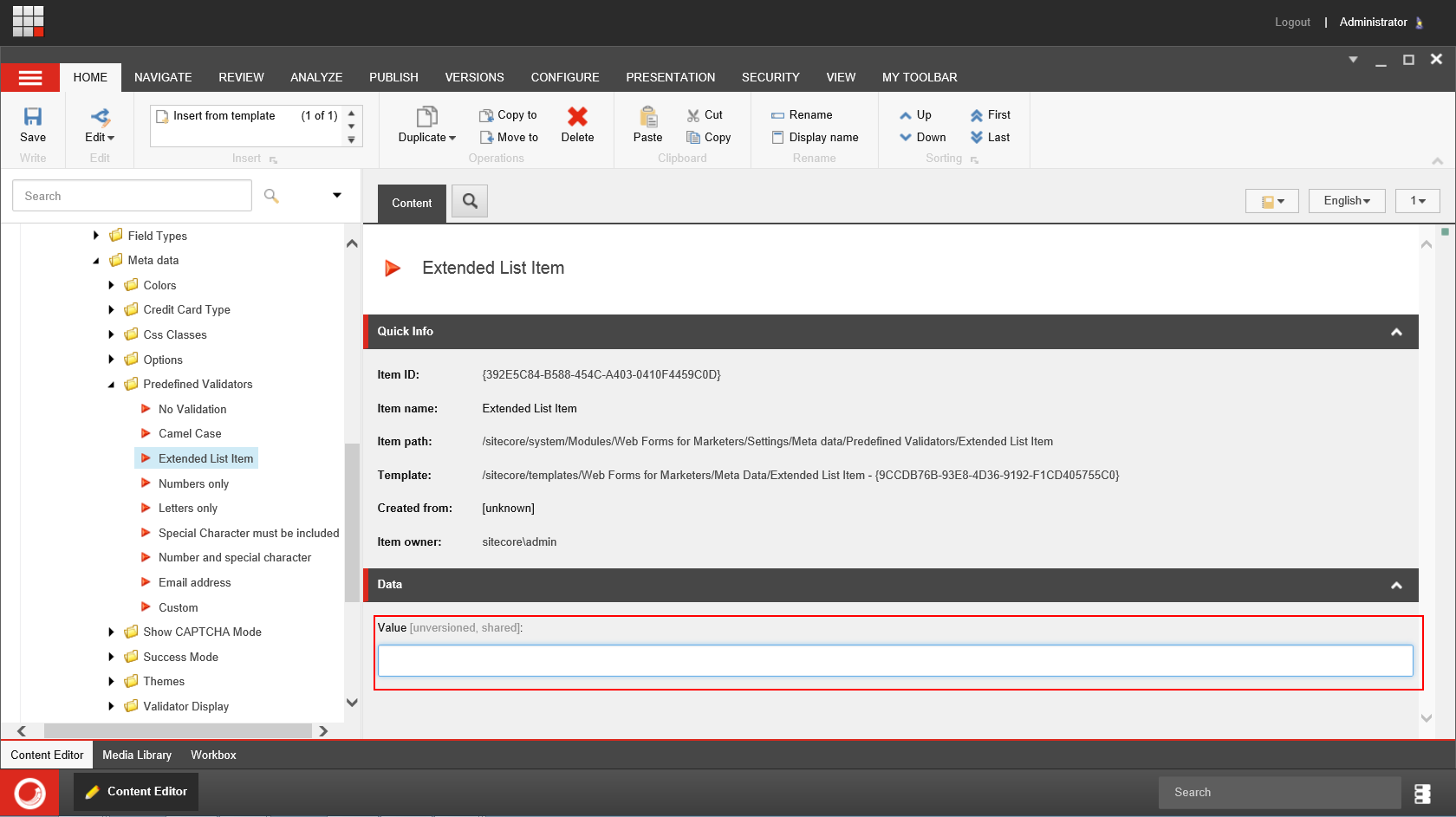Viewport: 1456px width, 817px height.
Task: Click into the Value input field
Action: point(894,661)
